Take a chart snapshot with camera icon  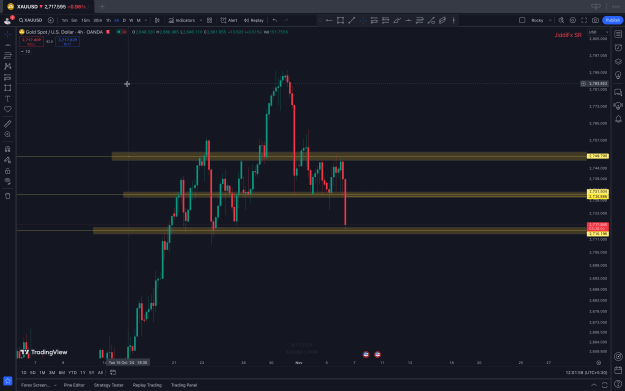pos(596,20)
